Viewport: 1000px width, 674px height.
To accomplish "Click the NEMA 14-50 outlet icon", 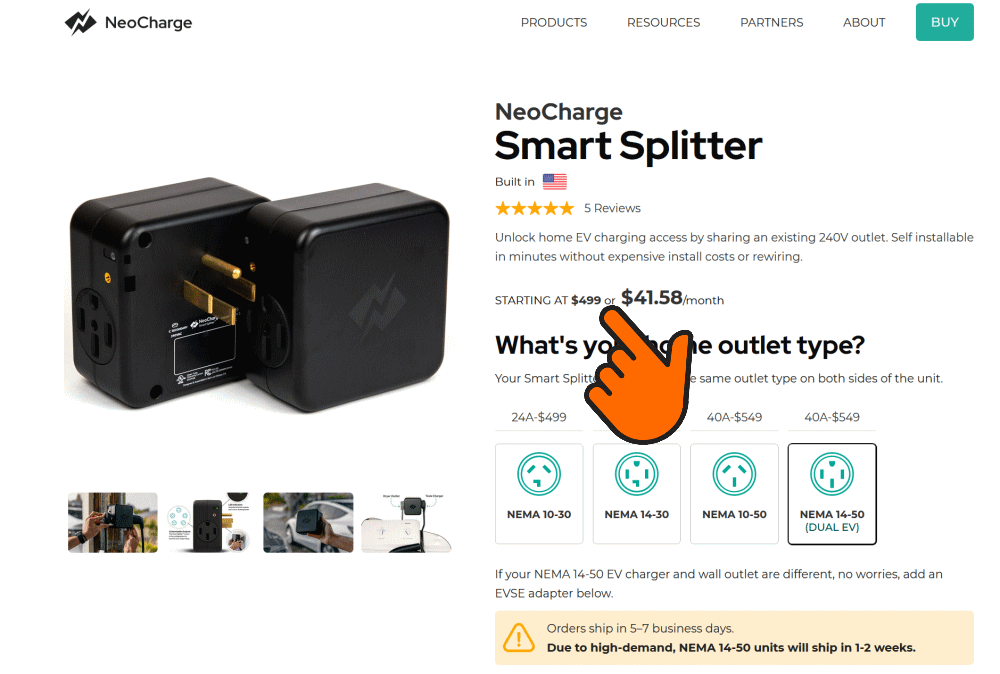I will 832,474.
